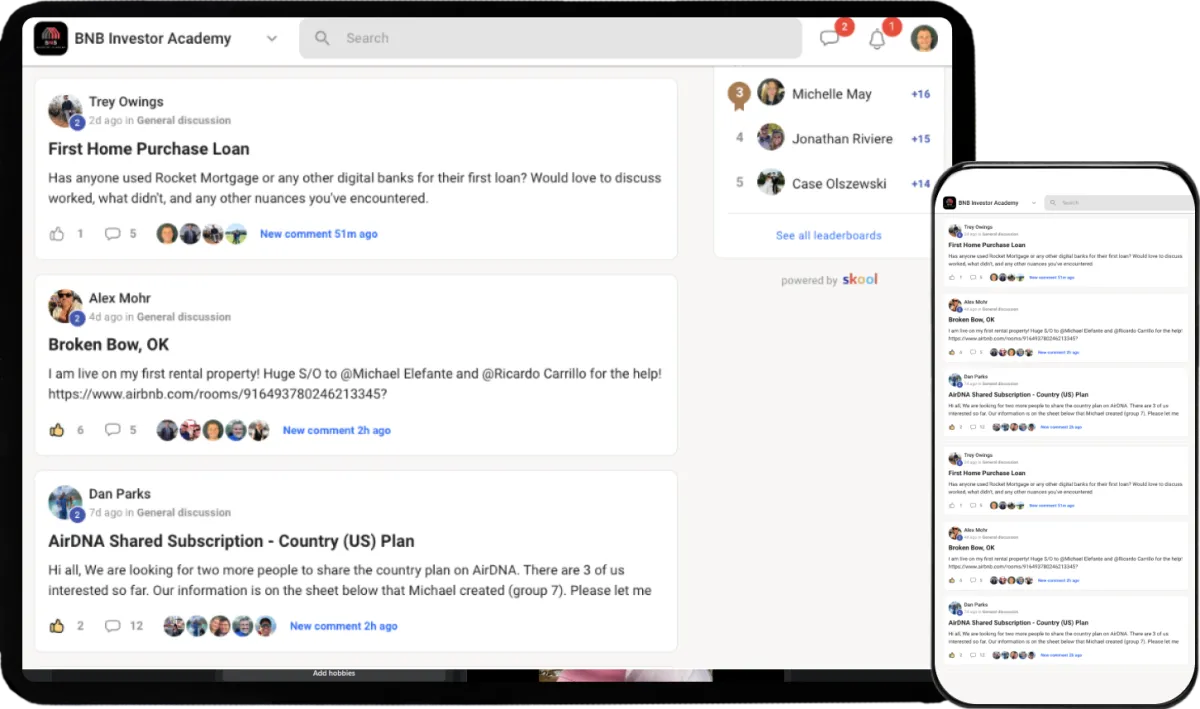Open the profile avatar in tablet header
This screenshot has height=709, width=1200.
tap(924, 39)
